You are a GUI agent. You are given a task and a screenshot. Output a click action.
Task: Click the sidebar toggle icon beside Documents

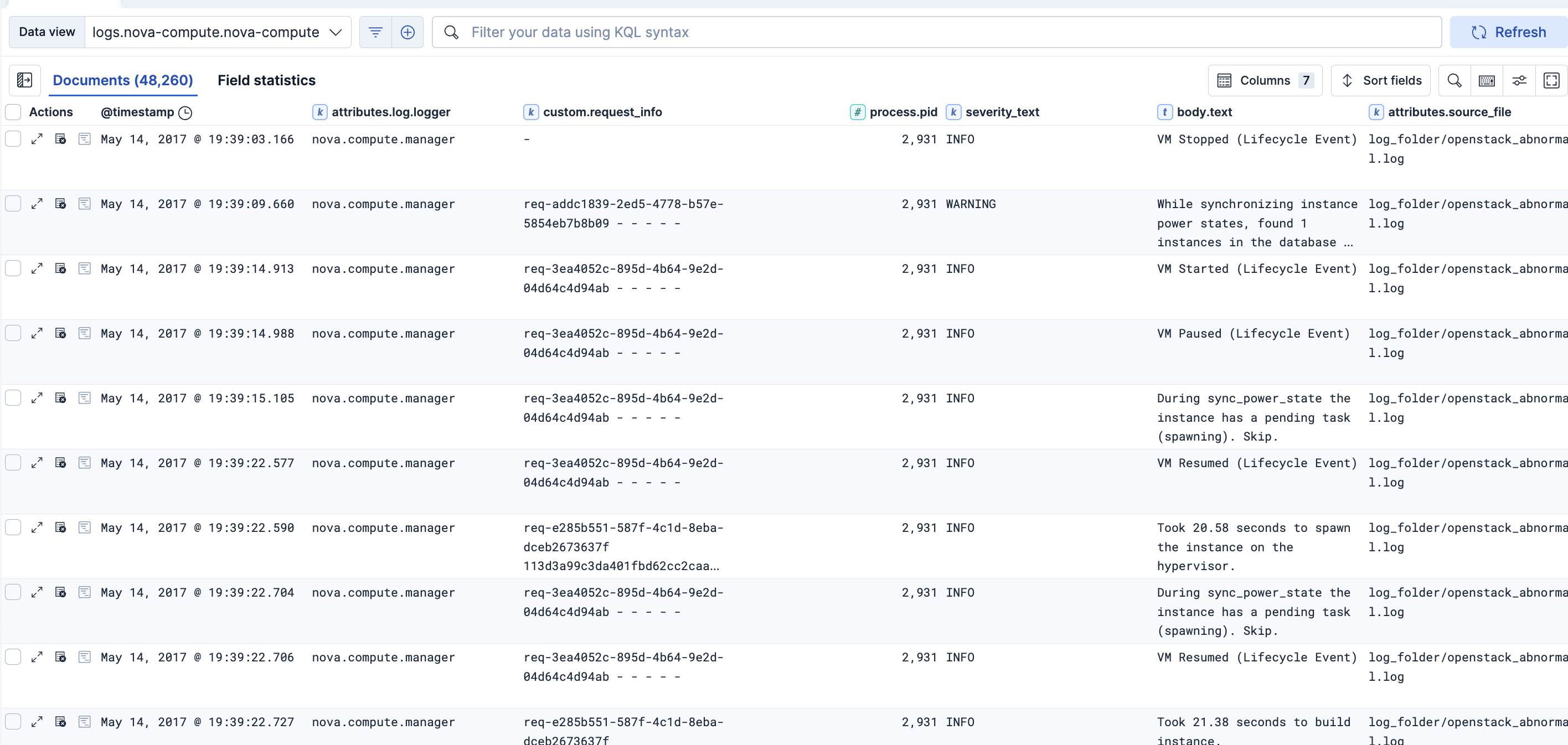tap(24, 80)
